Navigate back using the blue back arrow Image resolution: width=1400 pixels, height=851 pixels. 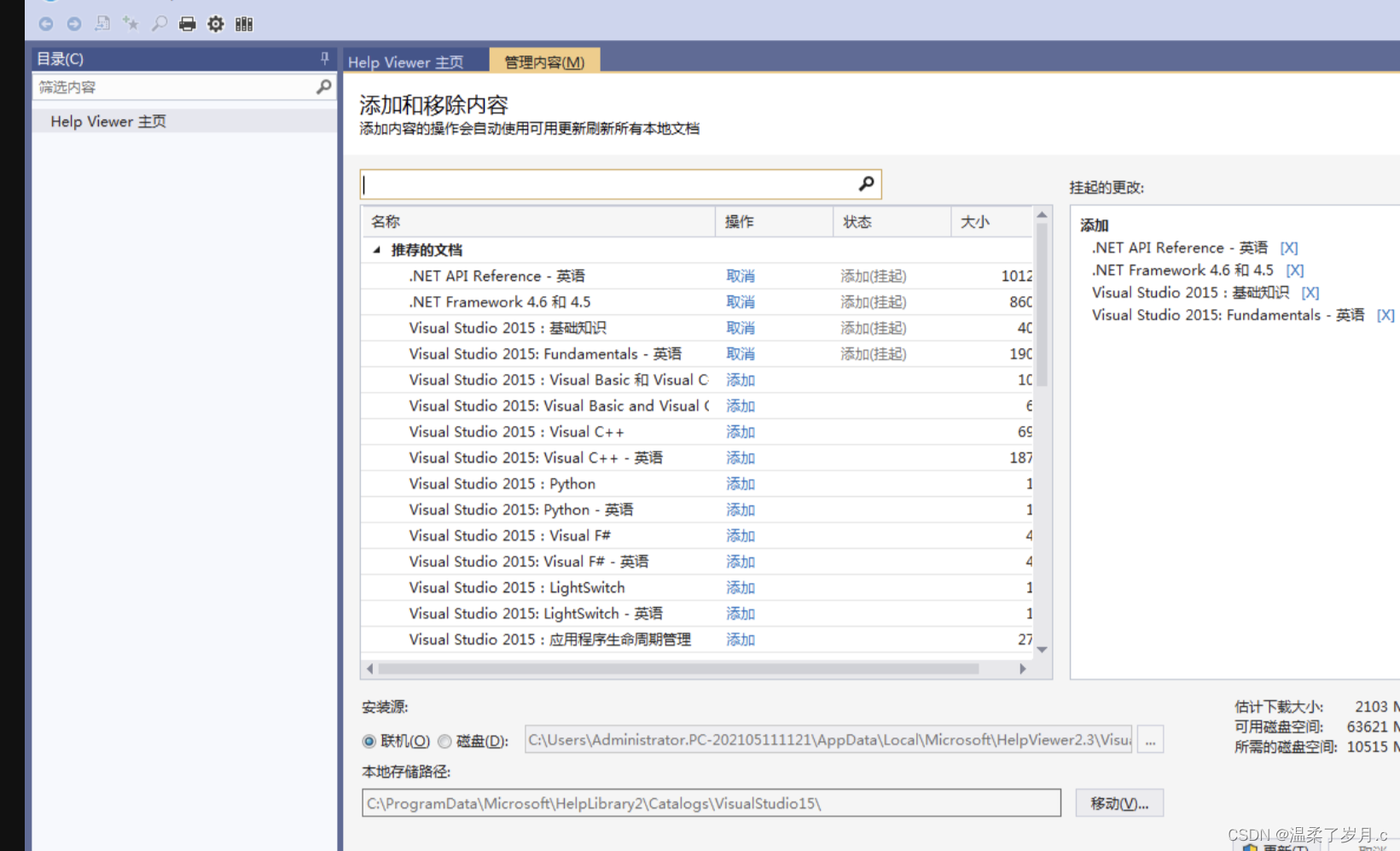pyautogui.click(x=45, y=24)
